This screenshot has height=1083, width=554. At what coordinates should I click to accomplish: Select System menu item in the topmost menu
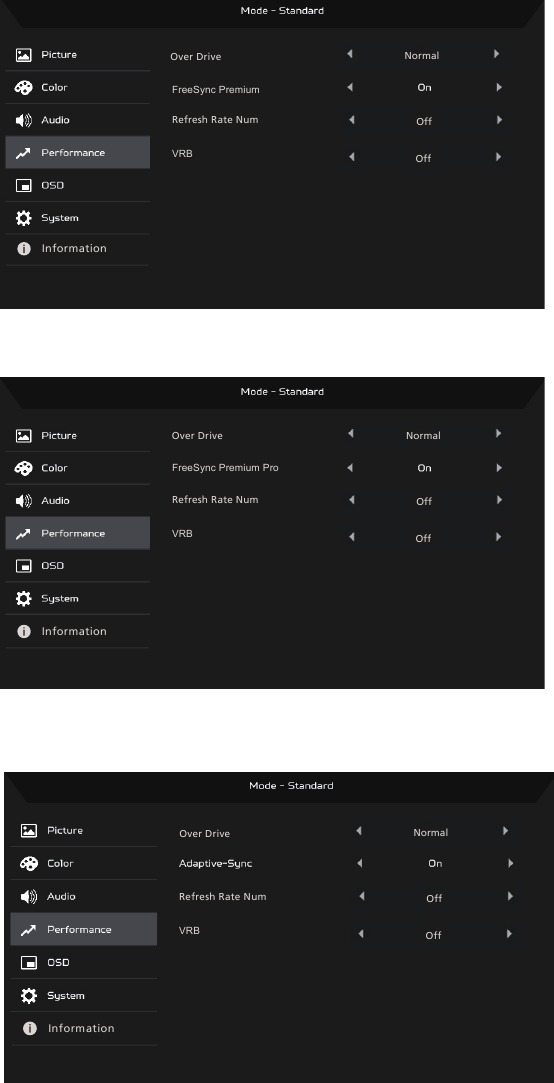59,218
